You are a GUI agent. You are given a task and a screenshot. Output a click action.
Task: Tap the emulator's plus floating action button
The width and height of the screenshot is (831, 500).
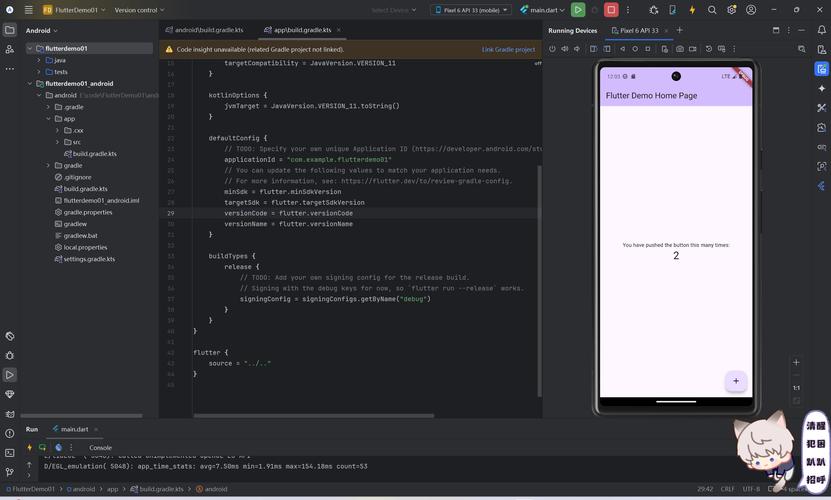[736, 381]
